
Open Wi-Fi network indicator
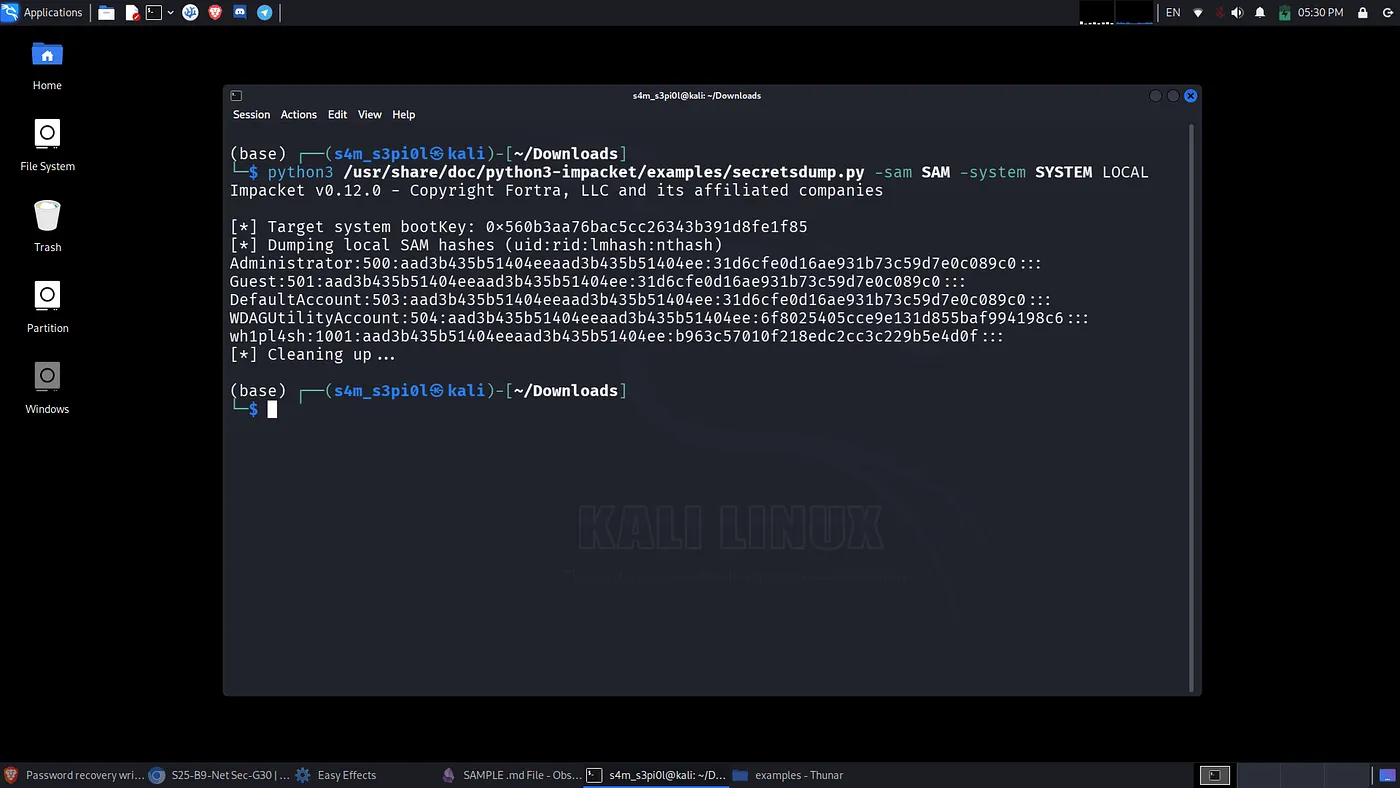pos(1198,13)
